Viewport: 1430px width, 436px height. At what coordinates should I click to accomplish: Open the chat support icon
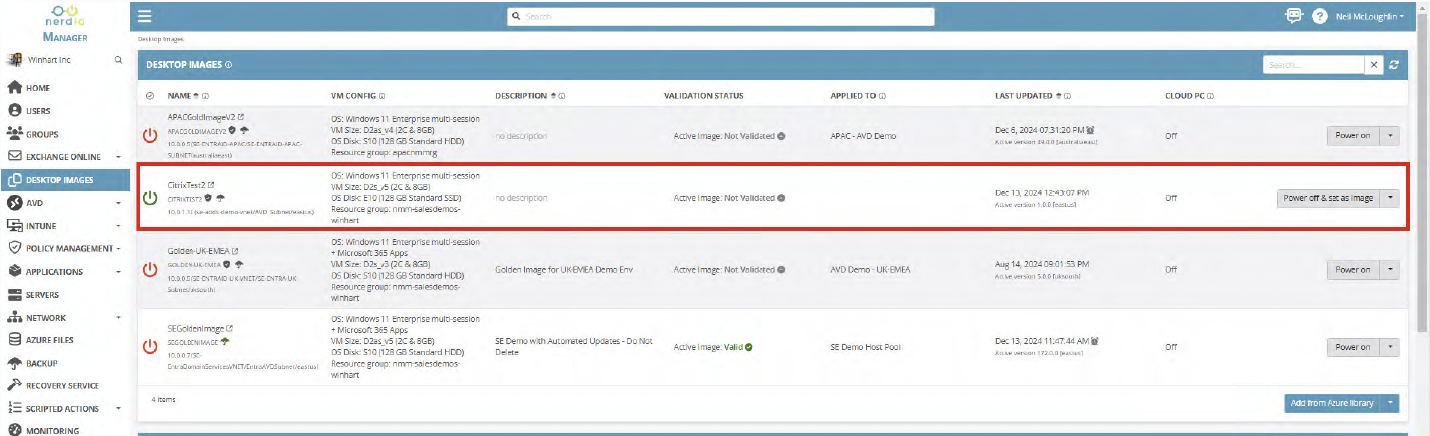tap(1294, 16)
